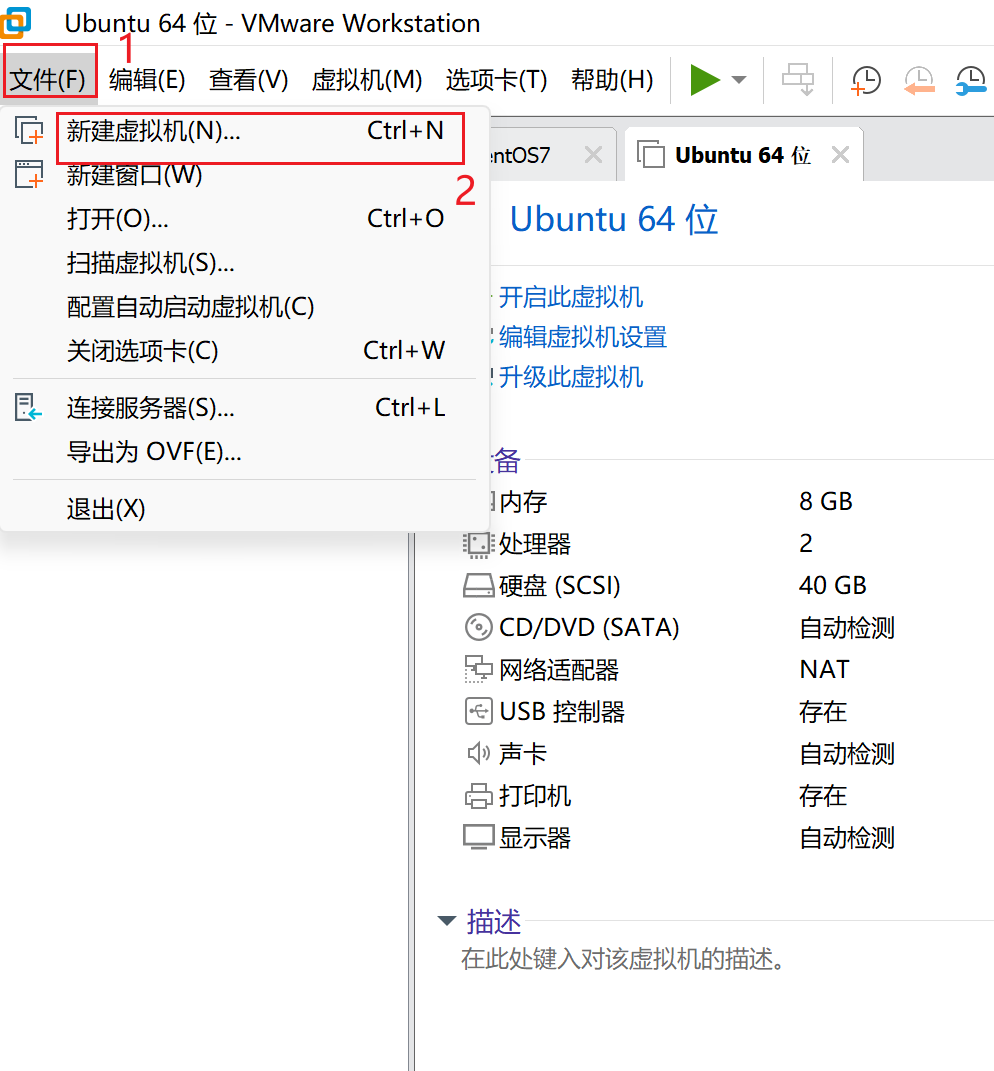Click the new window icon in menu
The width and height of the screenshot is (994, 1071).
pyautogui.click(x=29, y=174)
